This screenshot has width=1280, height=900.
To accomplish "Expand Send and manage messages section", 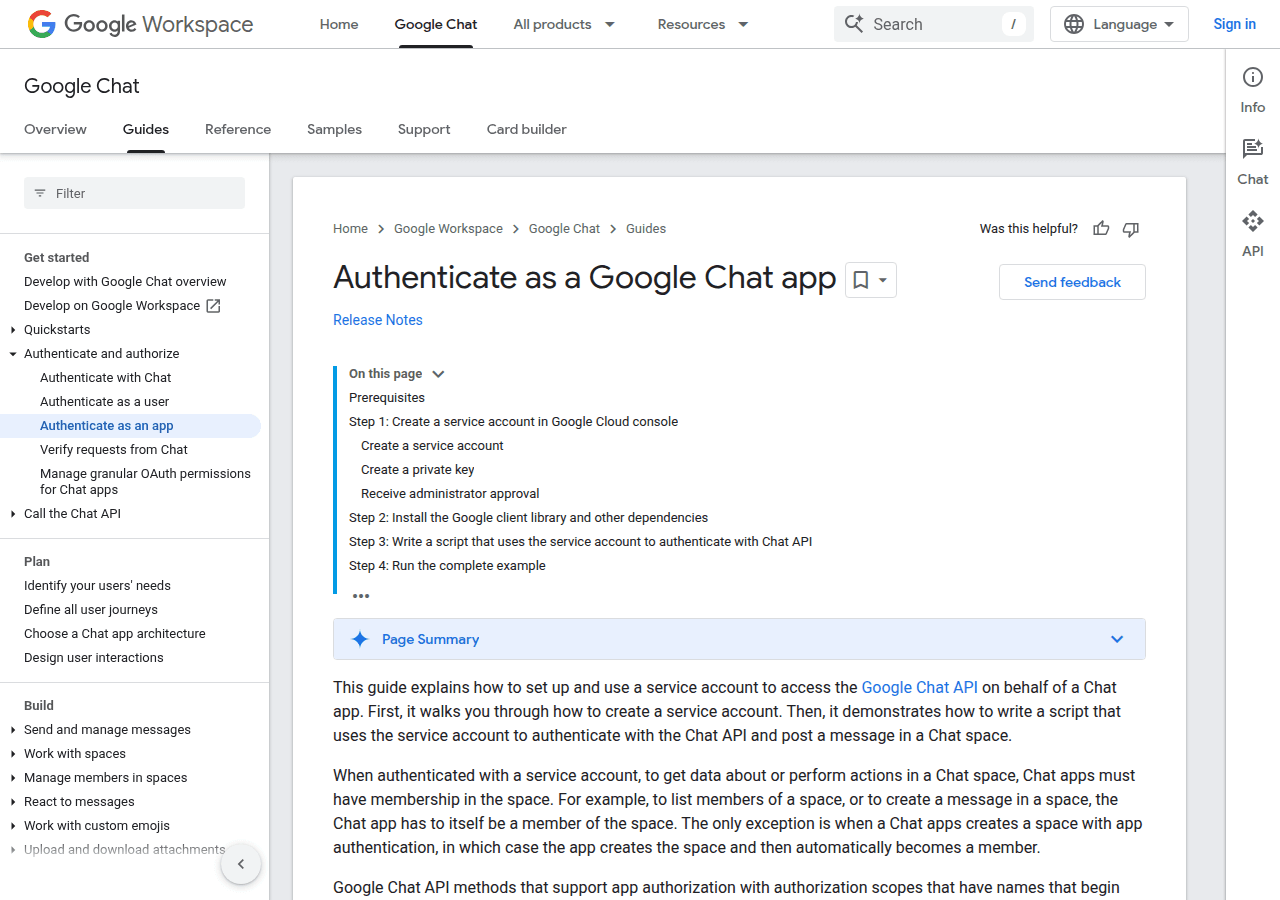I will pos(13,730).
